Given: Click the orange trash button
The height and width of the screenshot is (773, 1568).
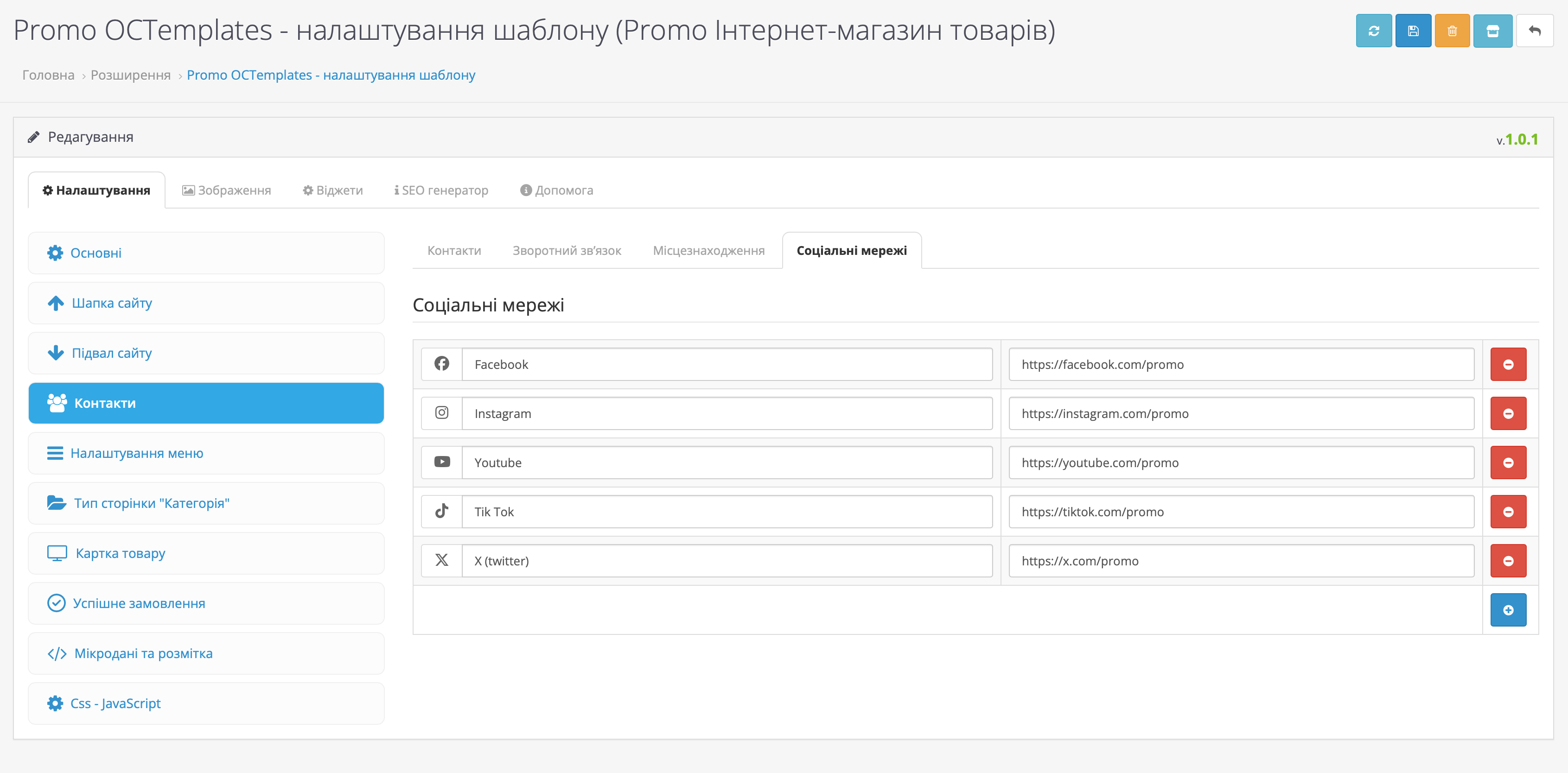Looking at the screenshot, I should pyautogui.click(x=1452, y=31).
